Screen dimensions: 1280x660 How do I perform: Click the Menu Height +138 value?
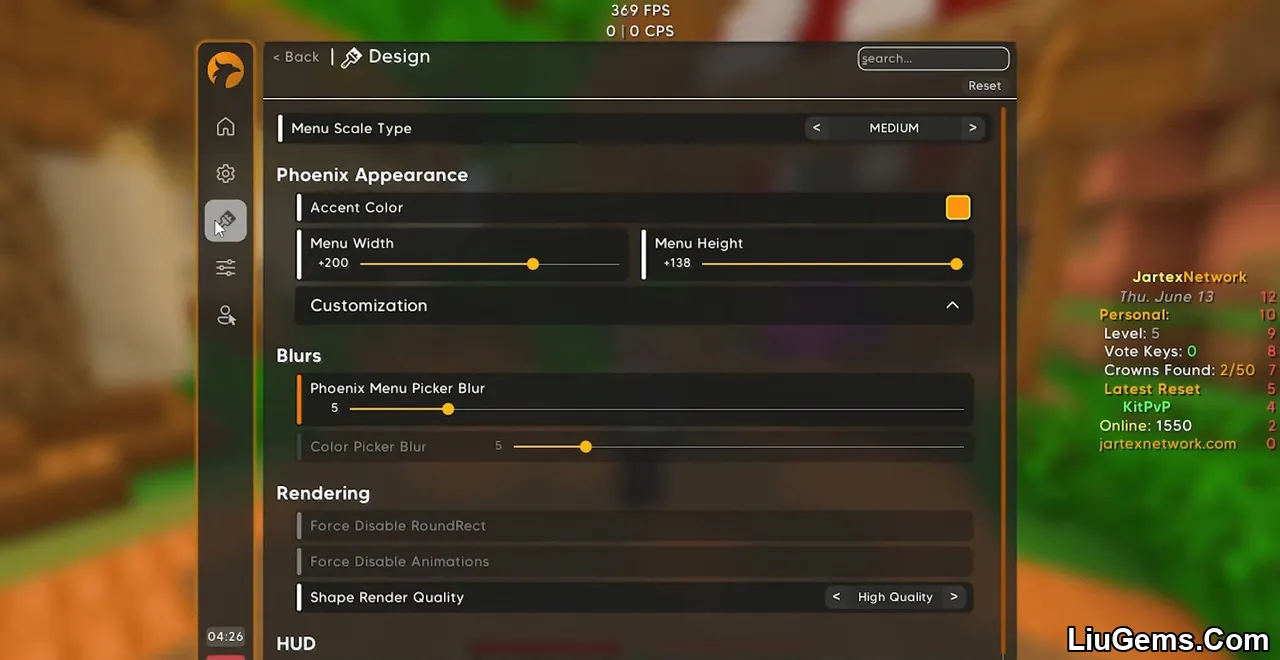(677, 263)
